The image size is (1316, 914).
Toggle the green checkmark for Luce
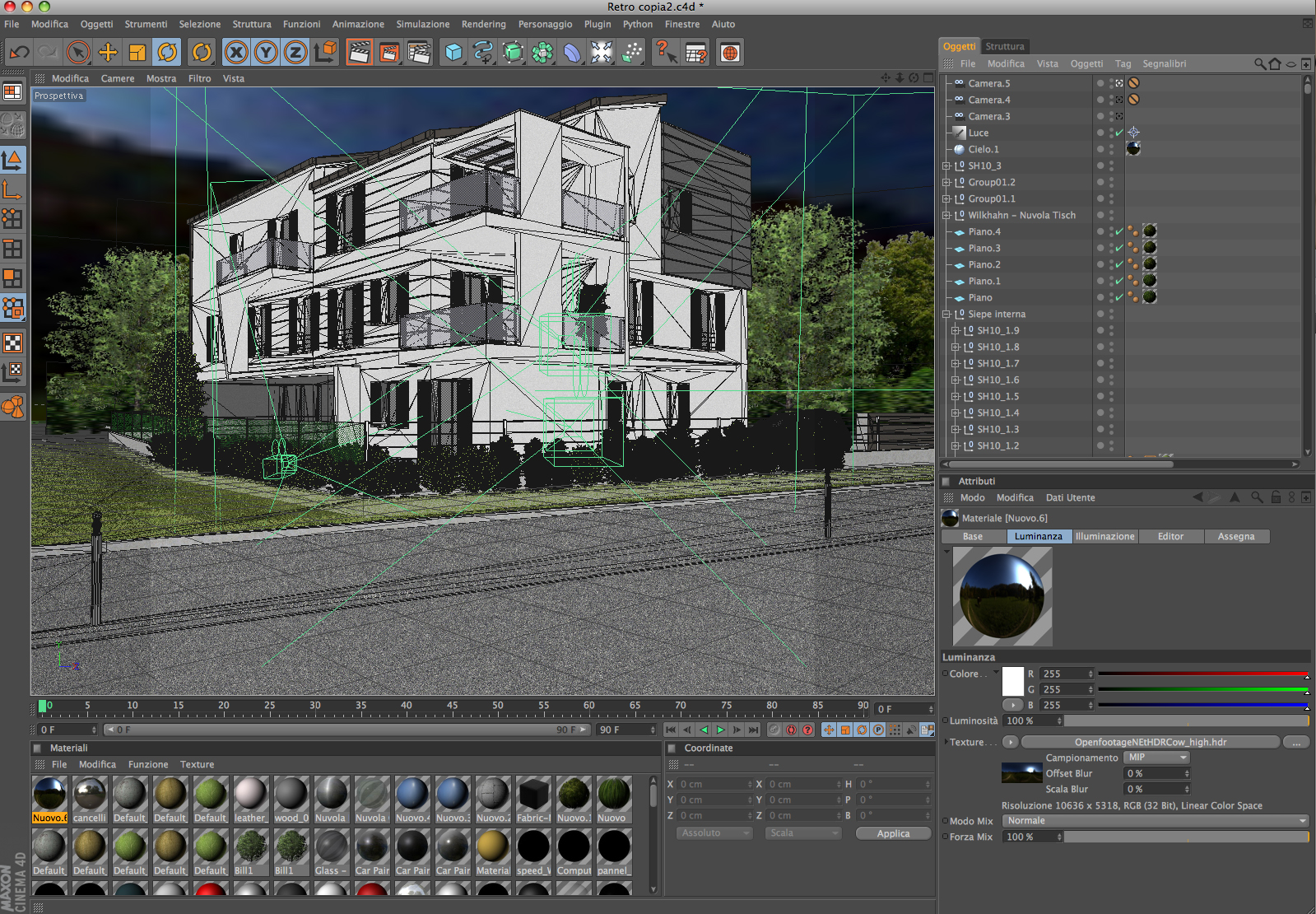[1119, 133]
